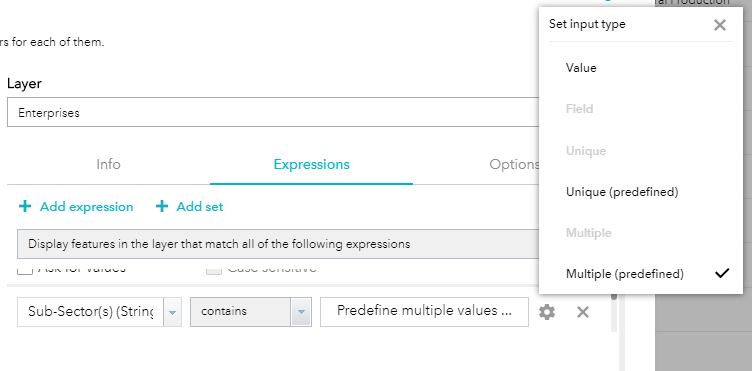Image resolution: width=752 pixels, height=371 pixels.
Task: Select the Expressions tab
Action: tap(311, 164)
